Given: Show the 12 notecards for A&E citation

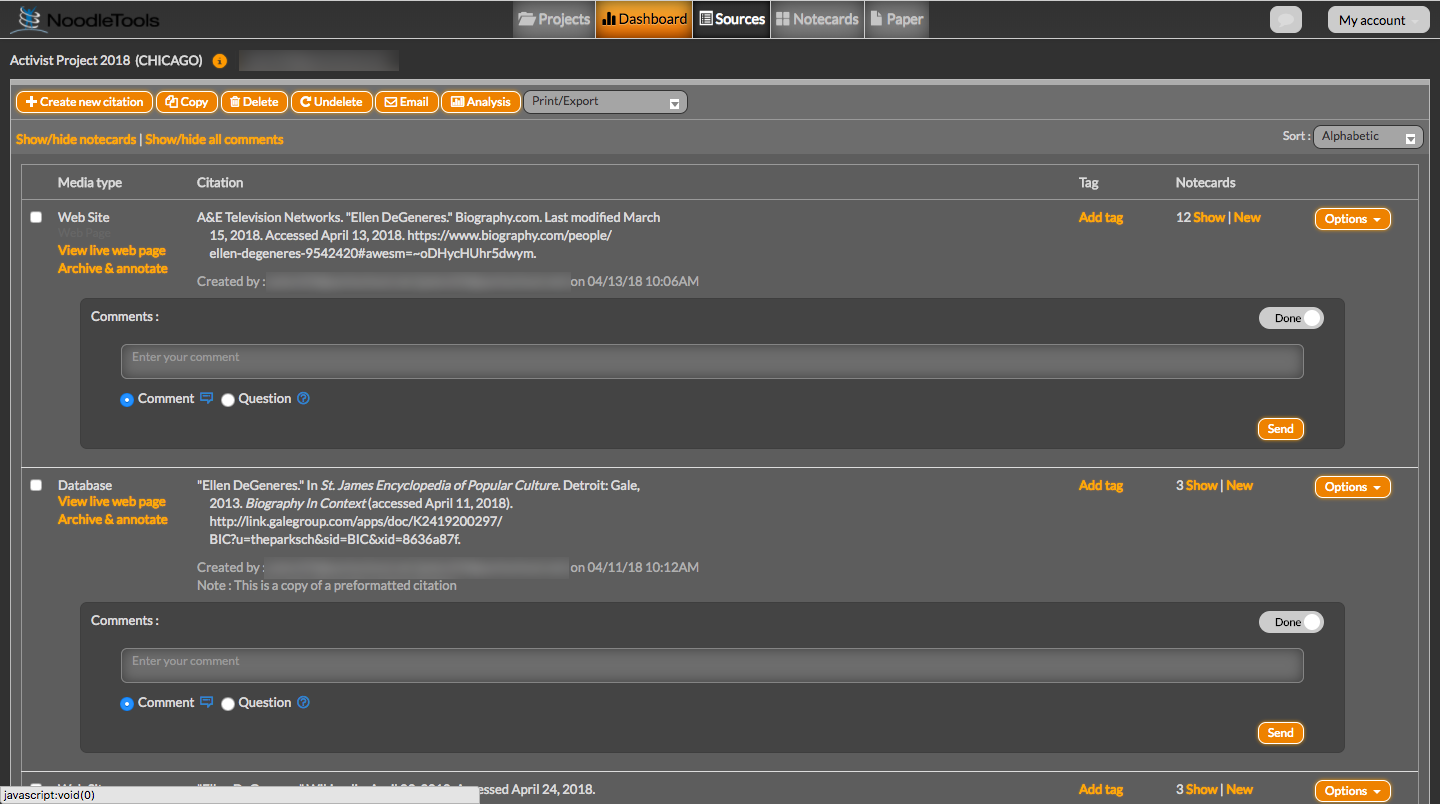Looking at the screenshot, I should tap(1209, 217).
